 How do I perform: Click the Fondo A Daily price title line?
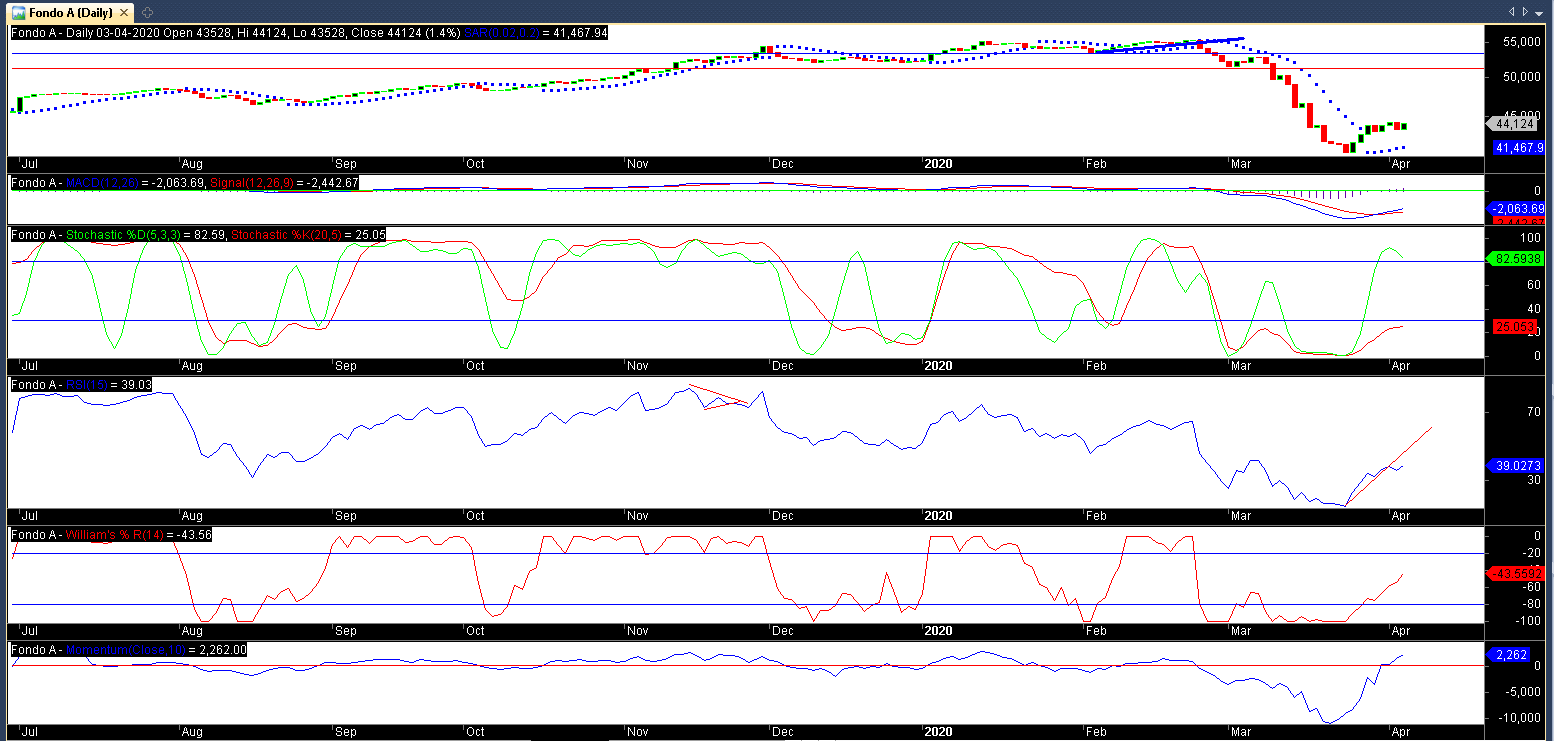309,33
